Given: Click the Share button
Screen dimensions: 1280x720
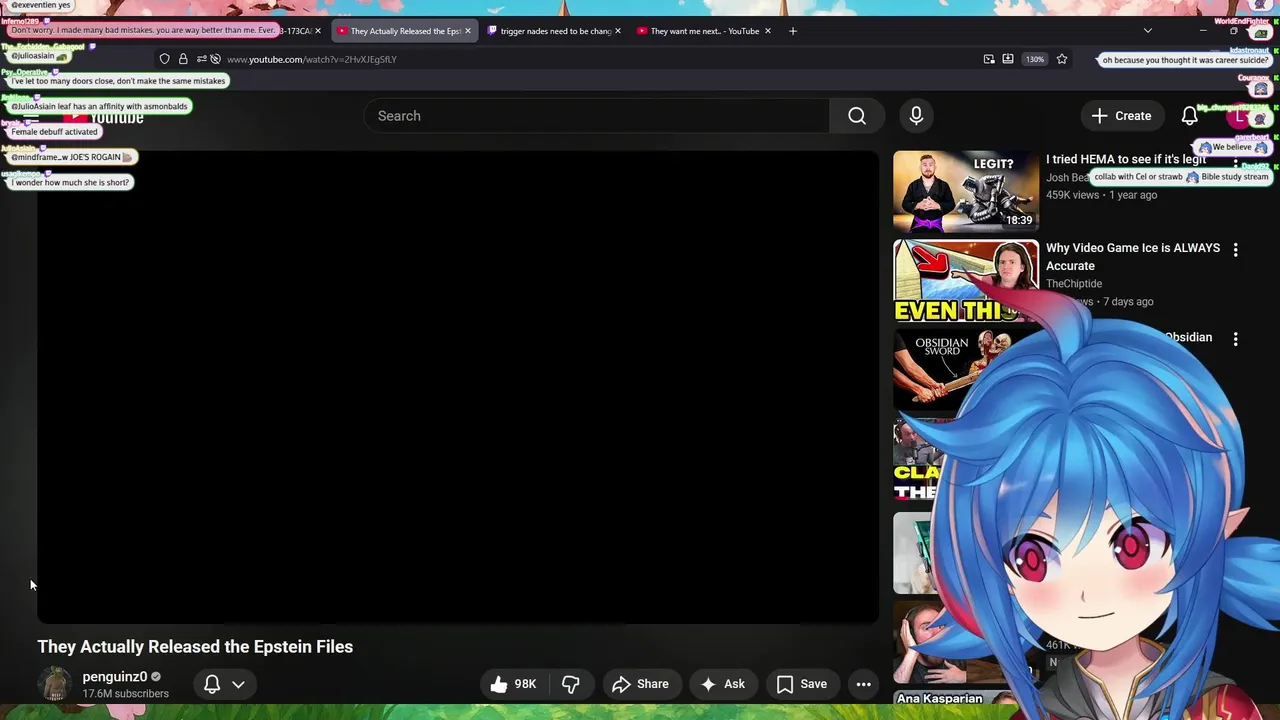Looking at the screenshot, I should click(640, 684).
